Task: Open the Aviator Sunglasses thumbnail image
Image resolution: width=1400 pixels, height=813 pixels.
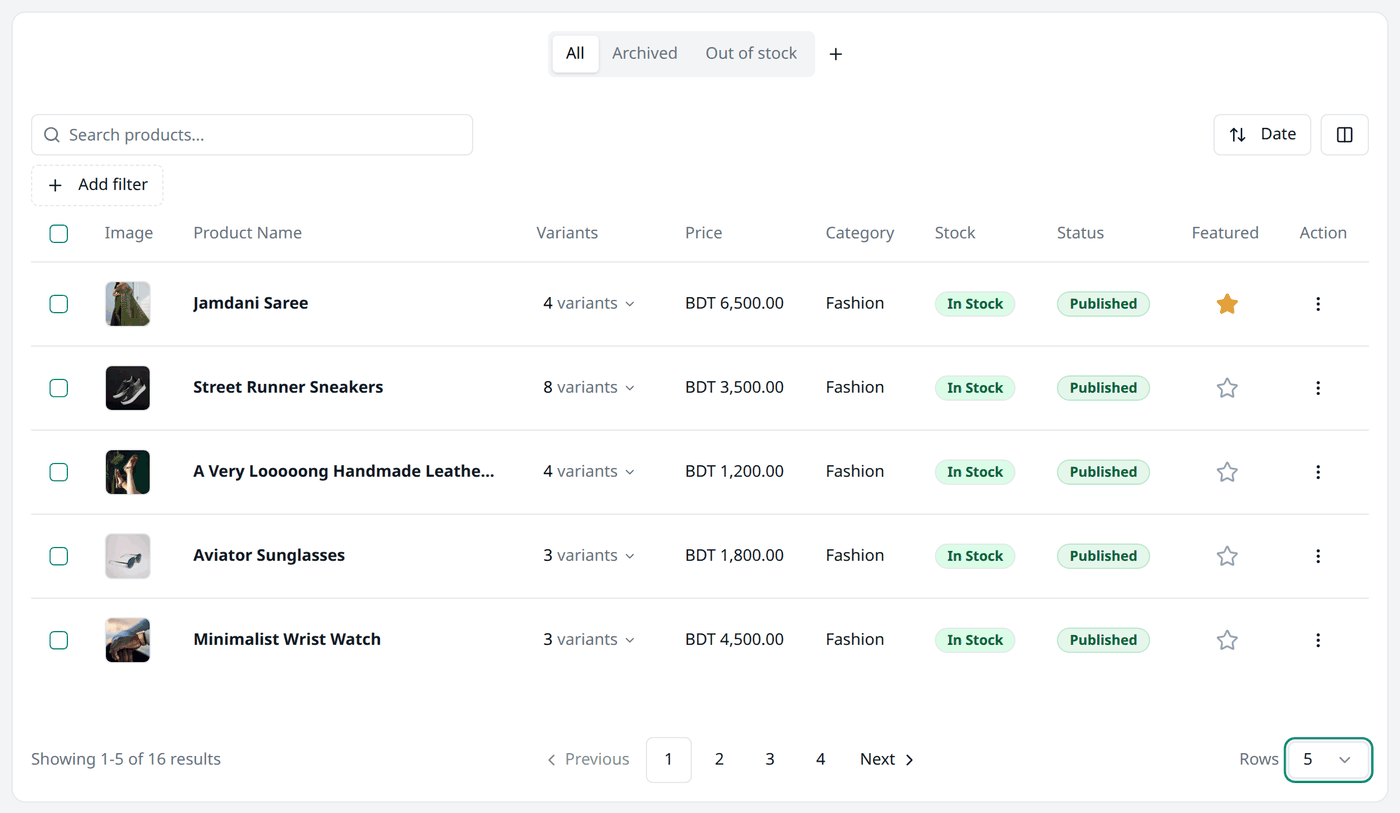Action: (128, 556)
